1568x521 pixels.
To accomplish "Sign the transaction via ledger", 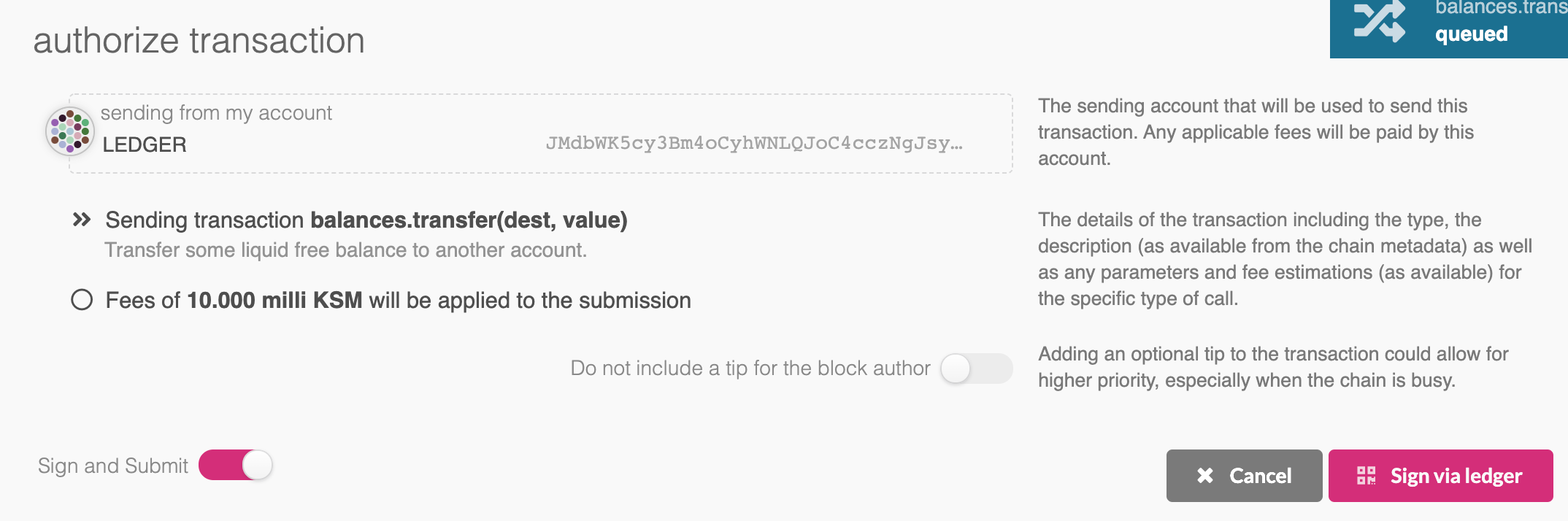I will 1440,476.
